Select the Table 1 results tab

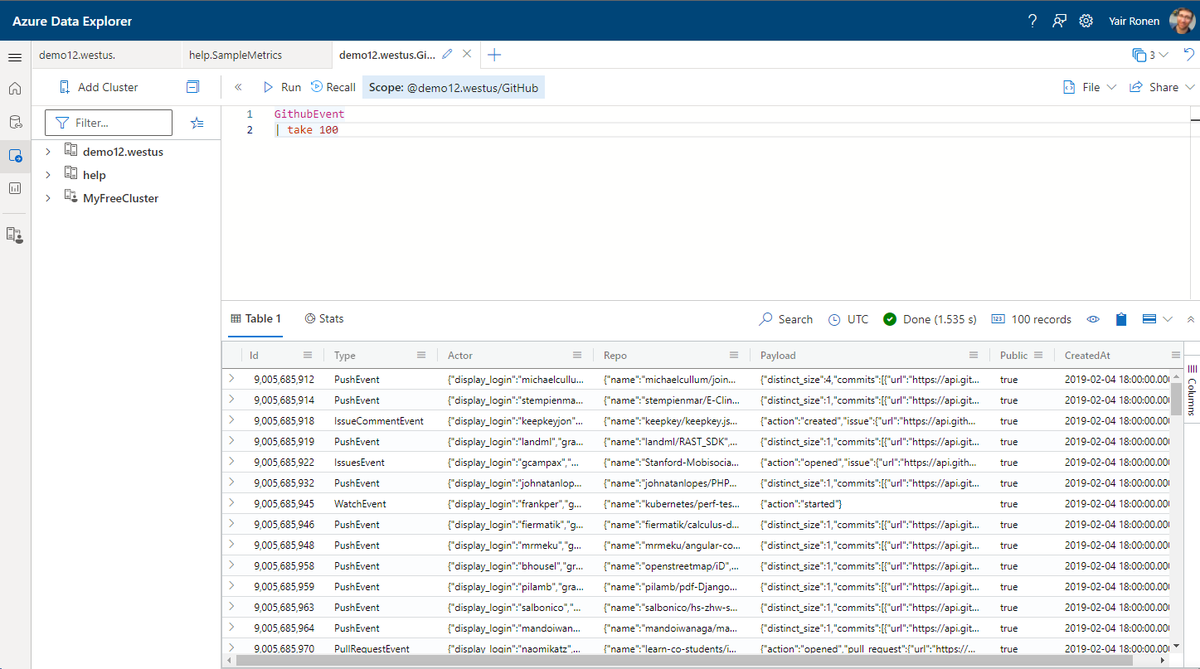256,319
